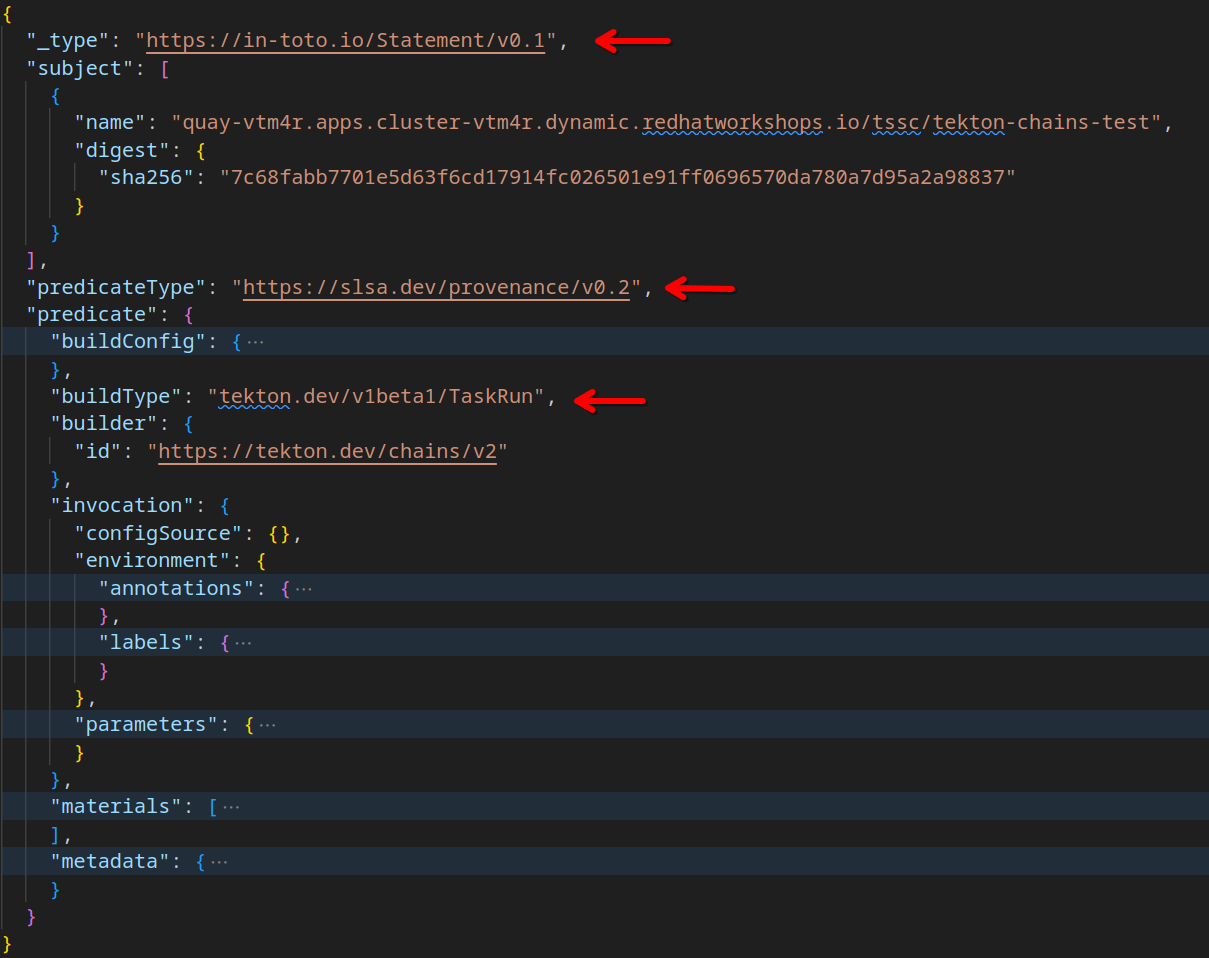Image resolution: width=1209 pixels, height=958 pixels.
Task: Click the sha256 digest hash value
Action: coord(617,177)
